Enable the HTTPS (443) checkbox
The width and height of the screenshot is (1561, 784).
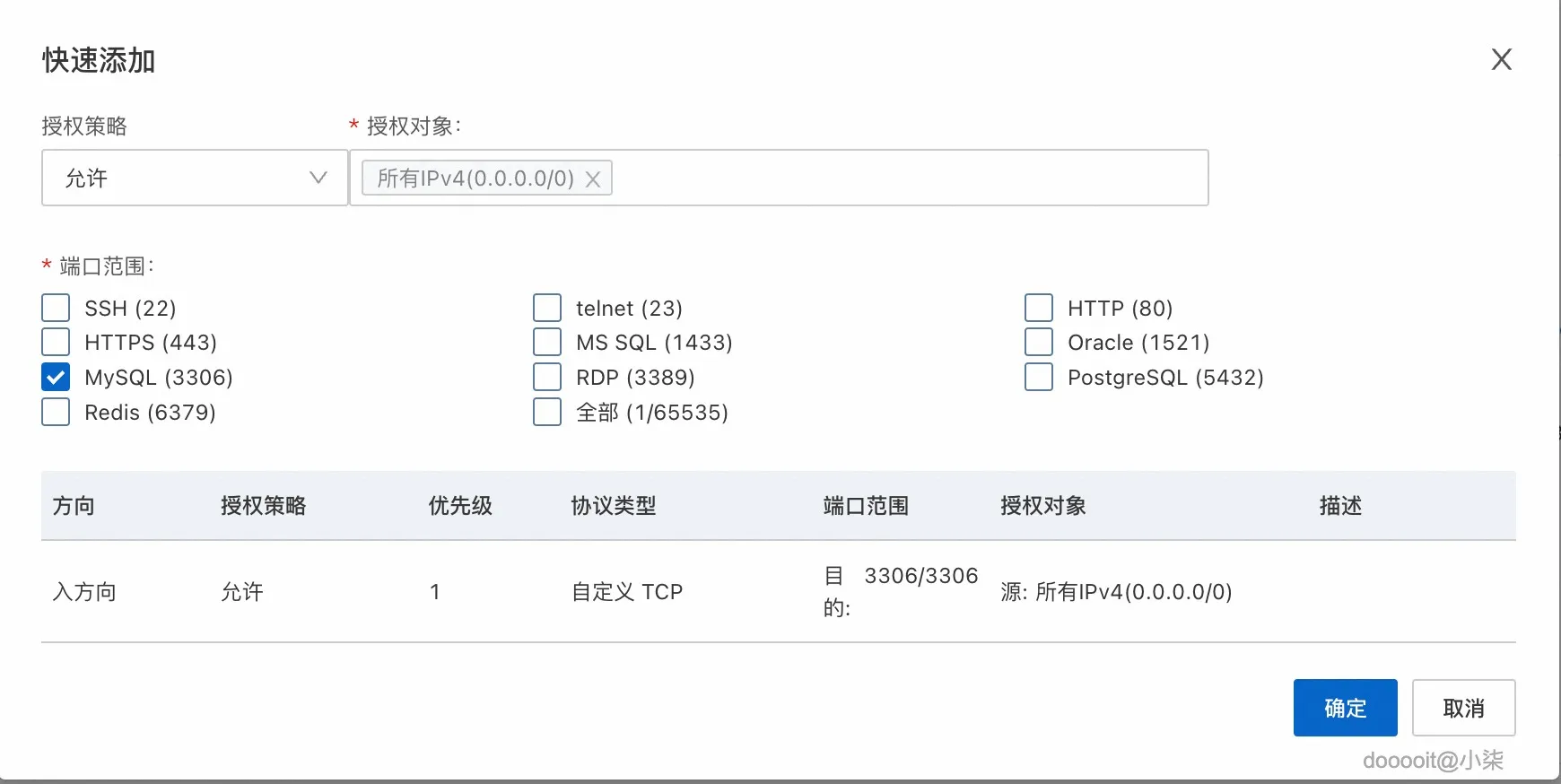pyautogui.click(x=55, y=342)
